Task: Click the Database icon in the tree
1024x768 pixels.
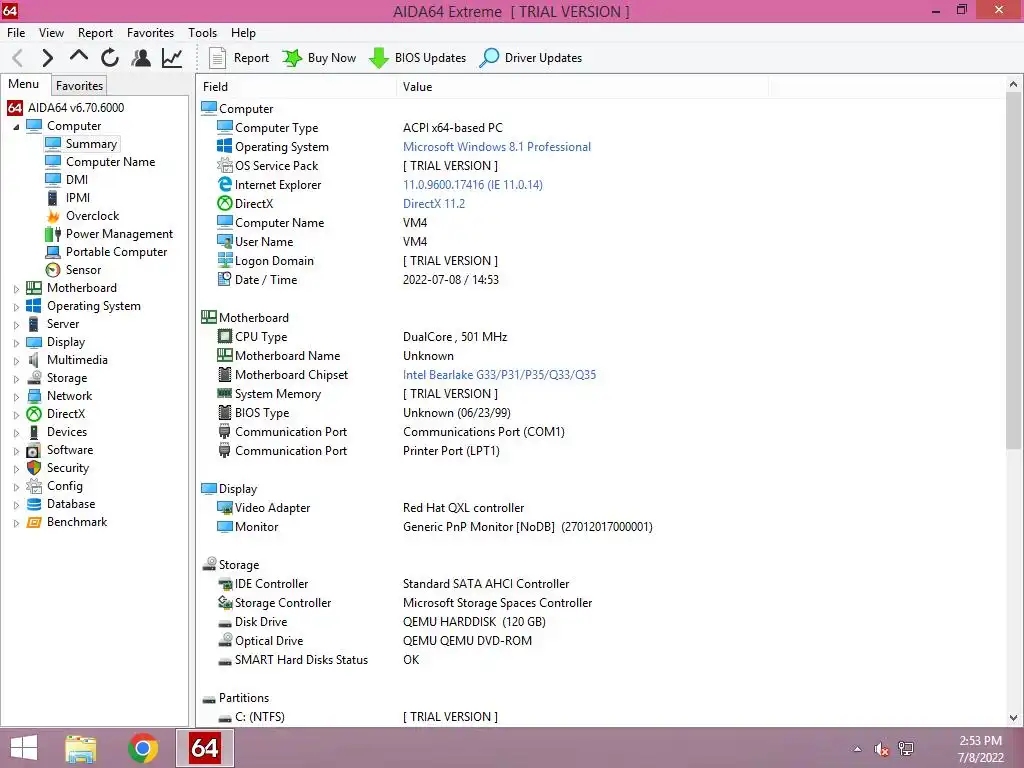Action: 34,504
